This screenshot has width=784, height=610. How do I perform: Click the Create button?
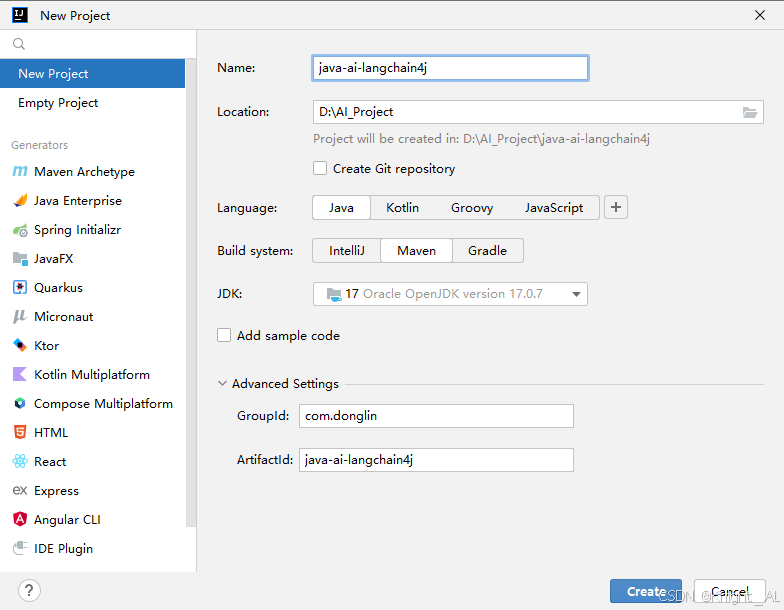click(646, 592)
